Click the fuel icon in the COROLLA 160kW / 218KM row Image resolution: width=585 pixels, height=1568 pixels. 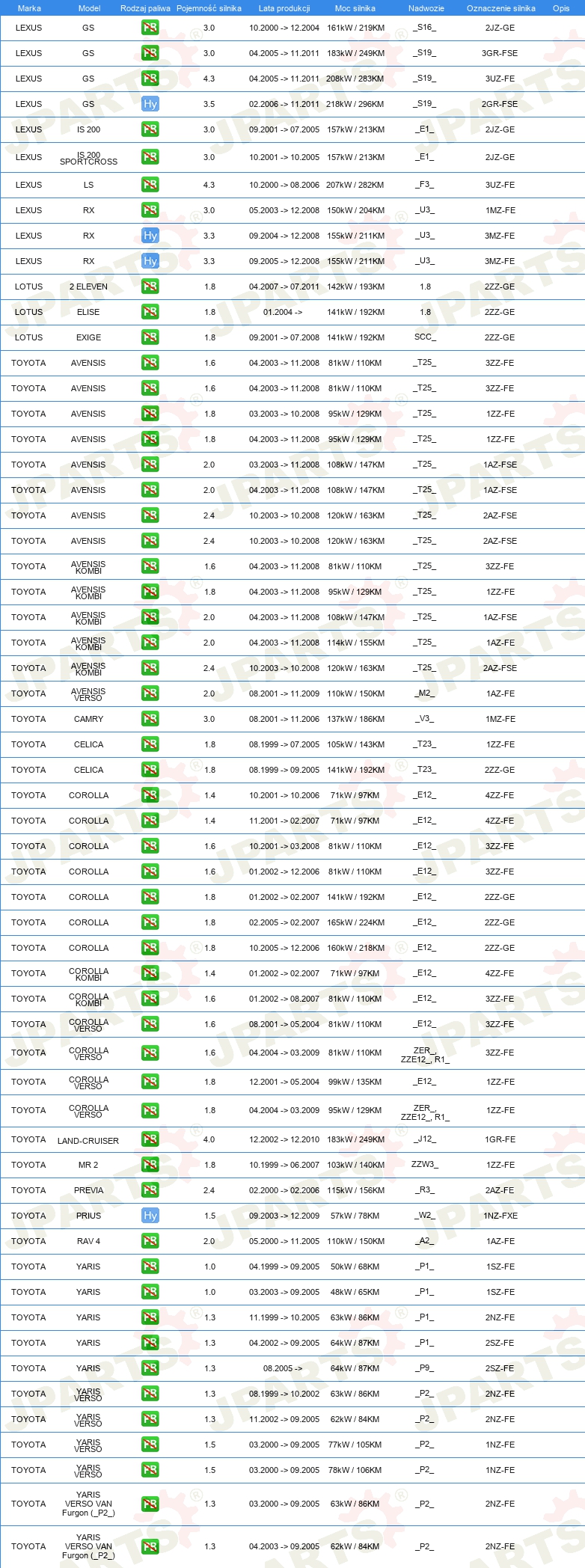tap(150, 948)
